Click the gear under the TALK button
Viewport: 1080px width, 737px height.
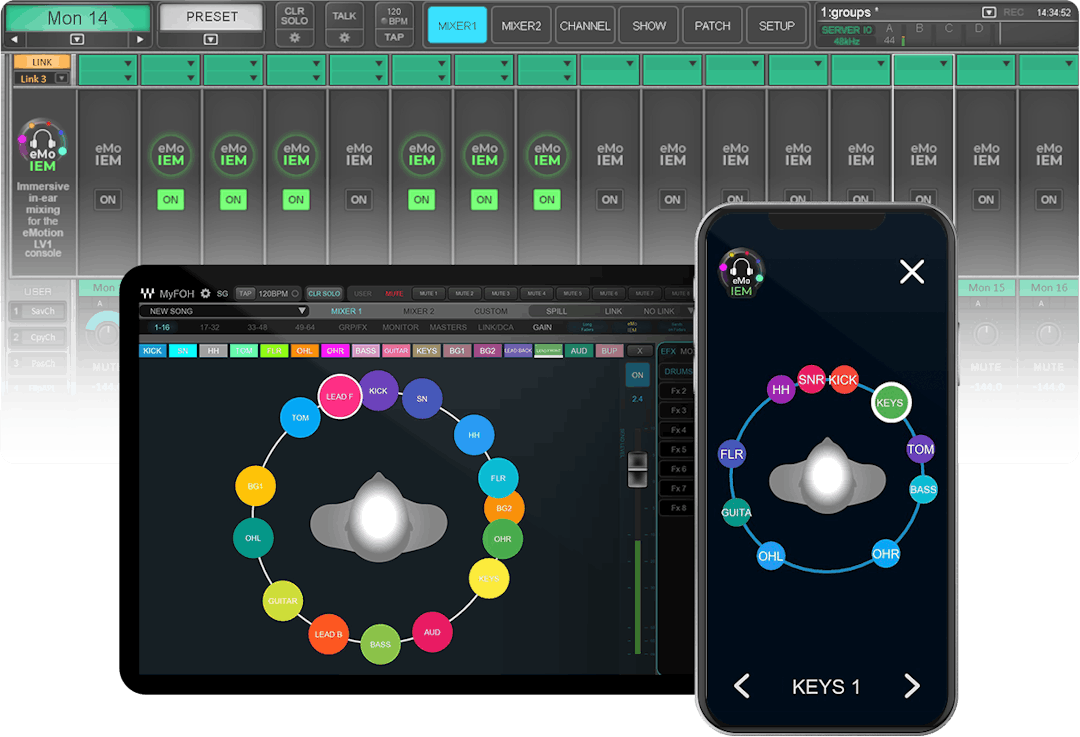[344, 38]
